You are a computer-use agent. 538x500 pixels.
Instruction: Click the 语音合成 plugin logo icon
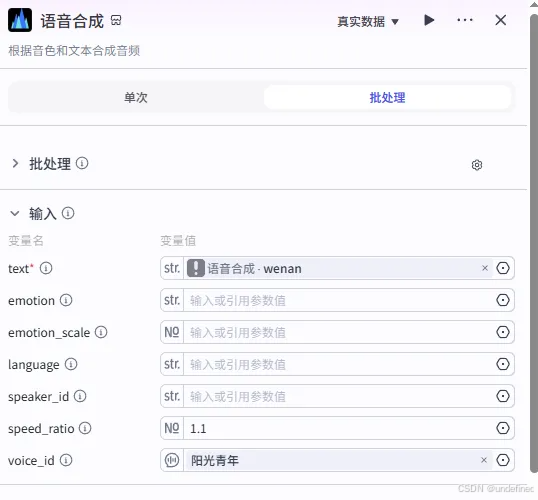click(20, 20)
